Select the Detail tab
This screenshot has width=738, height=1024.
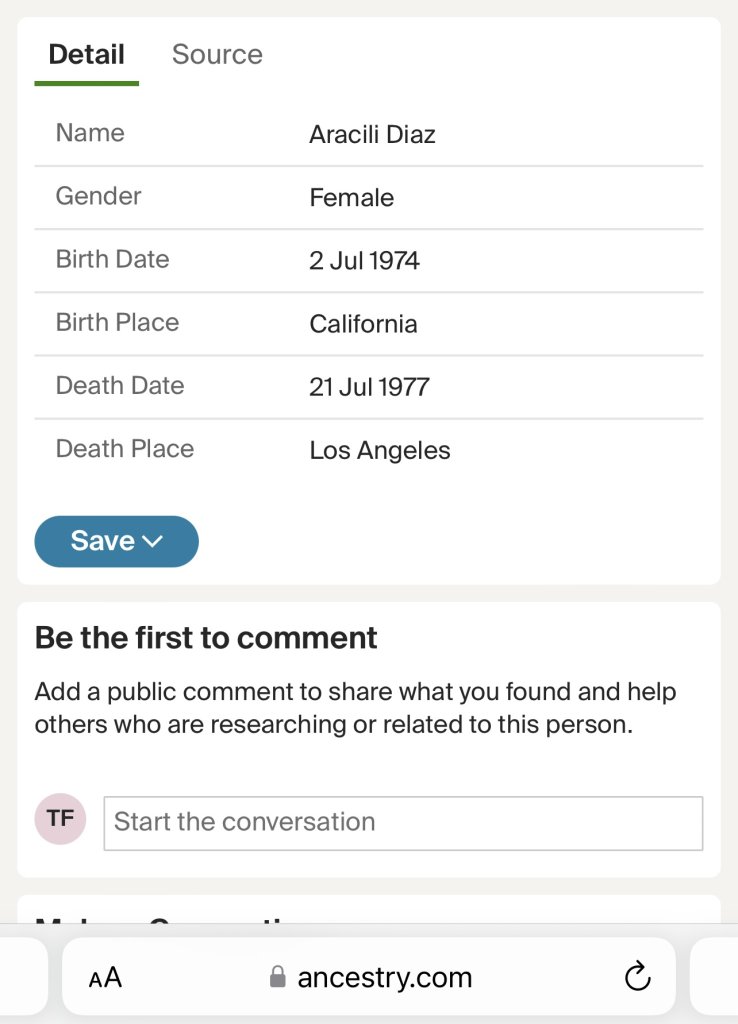[86, 54]
